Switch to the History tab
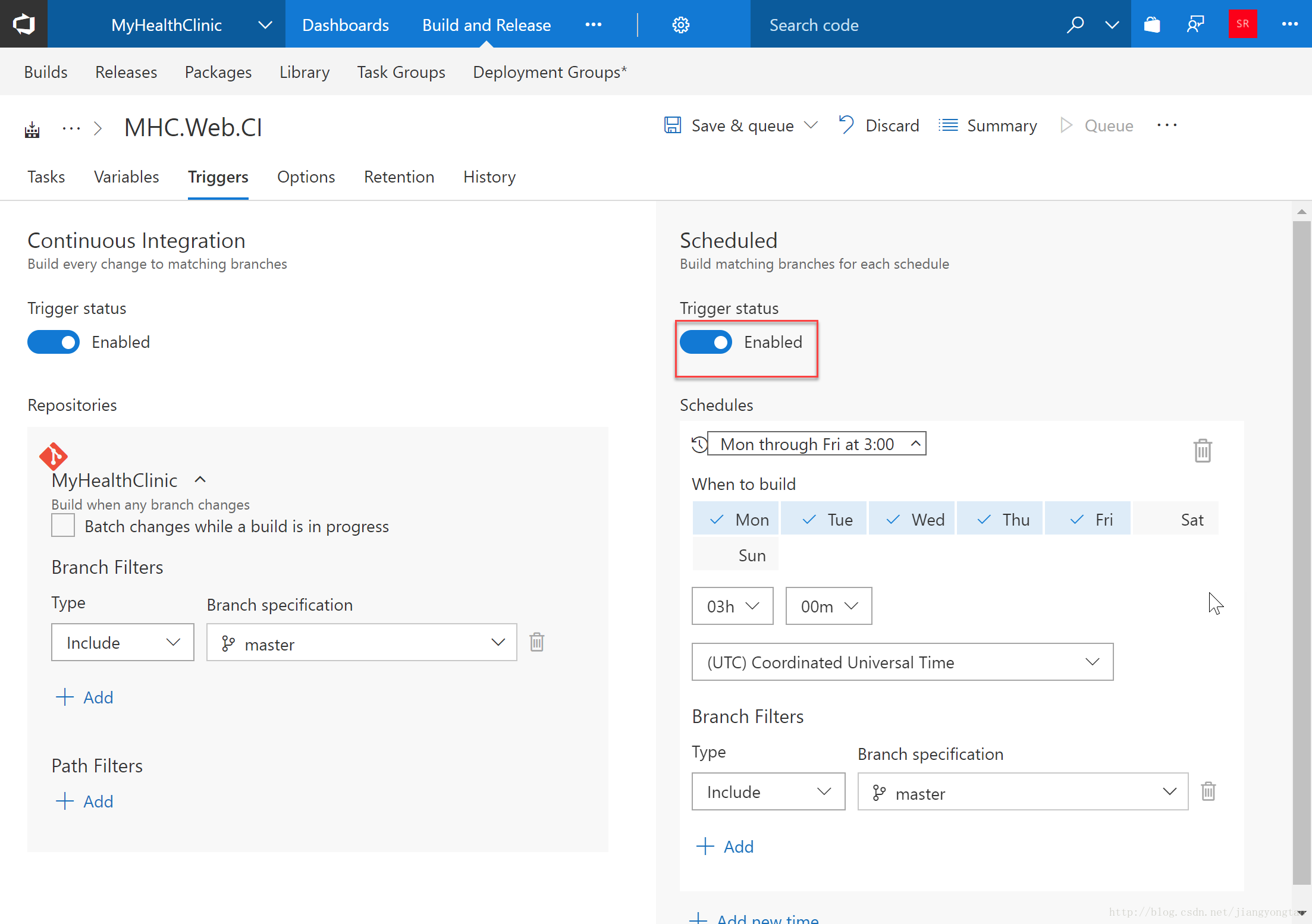 point(489,177)
